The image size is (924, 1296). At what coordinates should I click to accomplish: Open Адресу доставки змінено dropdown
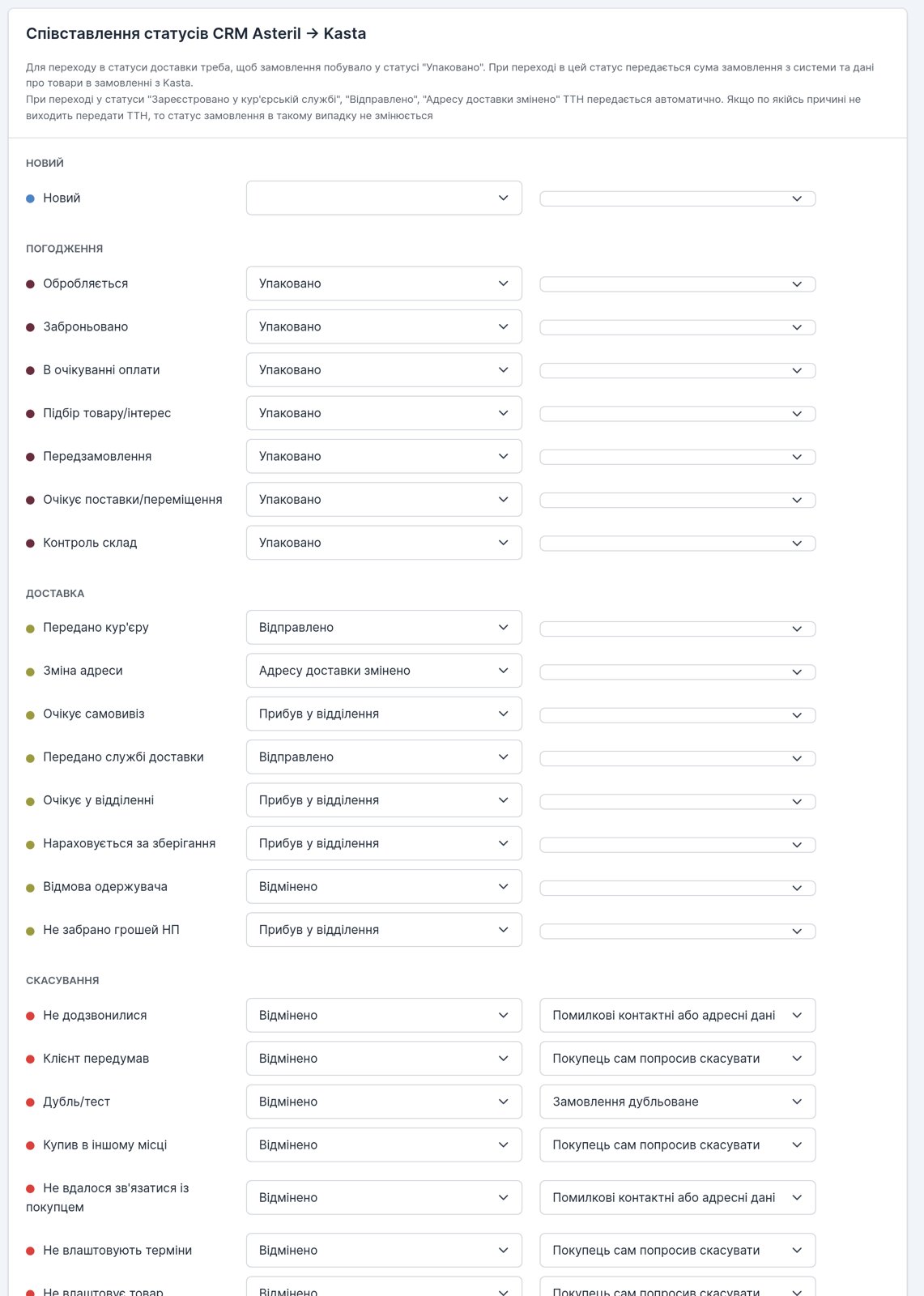click(x=384, y=671)
